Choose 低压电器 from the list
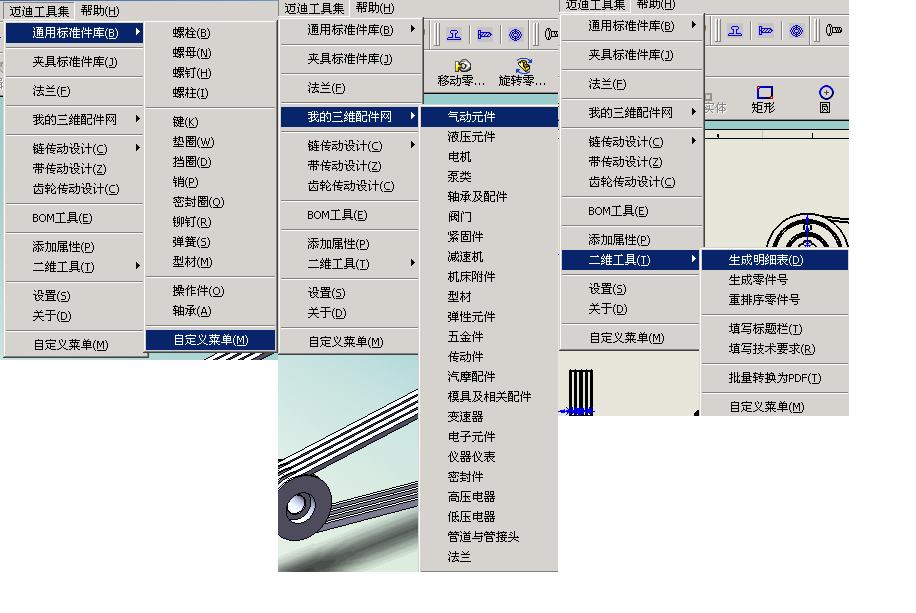The image size is (916, 613). click(471, 517)
